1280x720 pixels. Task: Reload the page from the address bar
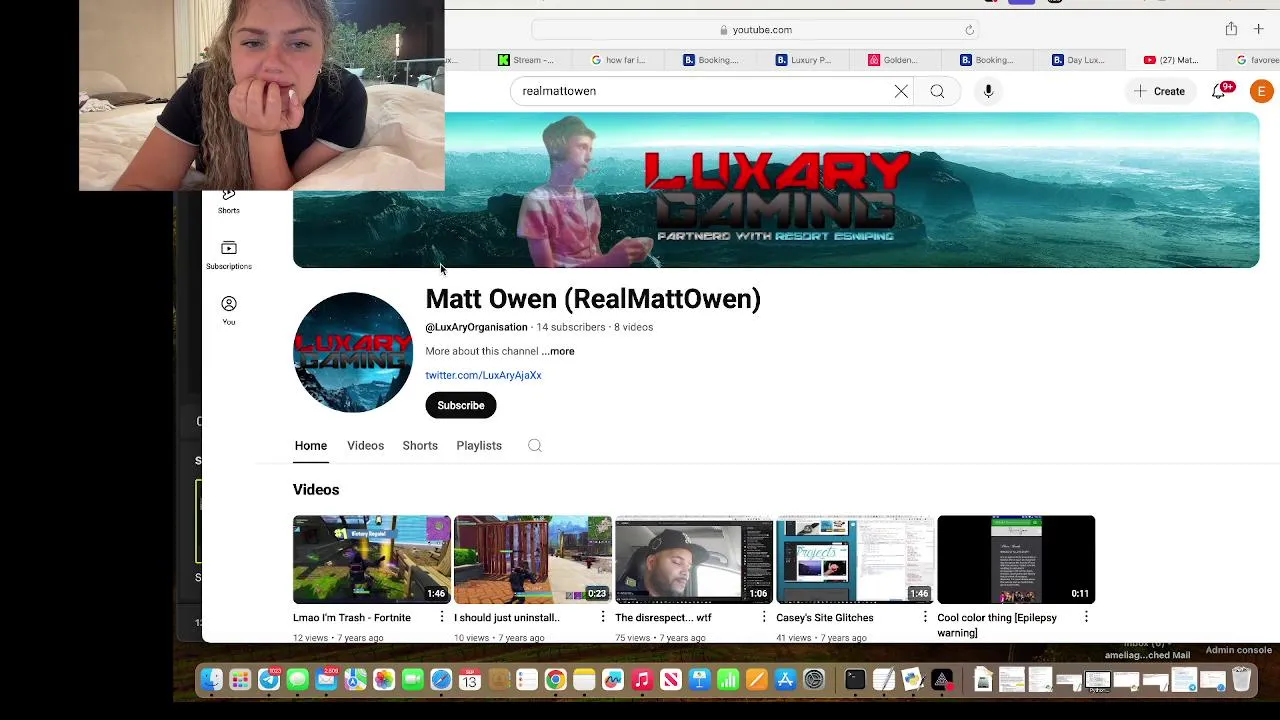[x=969, y=30]
